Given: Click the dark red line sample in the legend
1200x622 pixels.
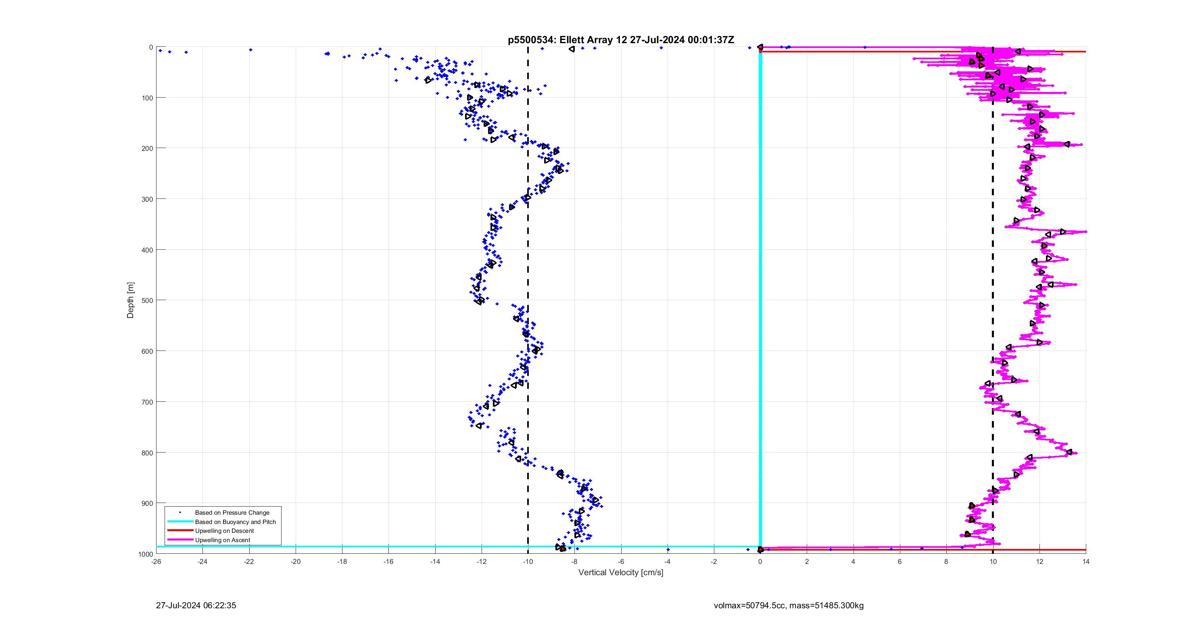Looking at the screenshot, I should click(x=179, y=531).
